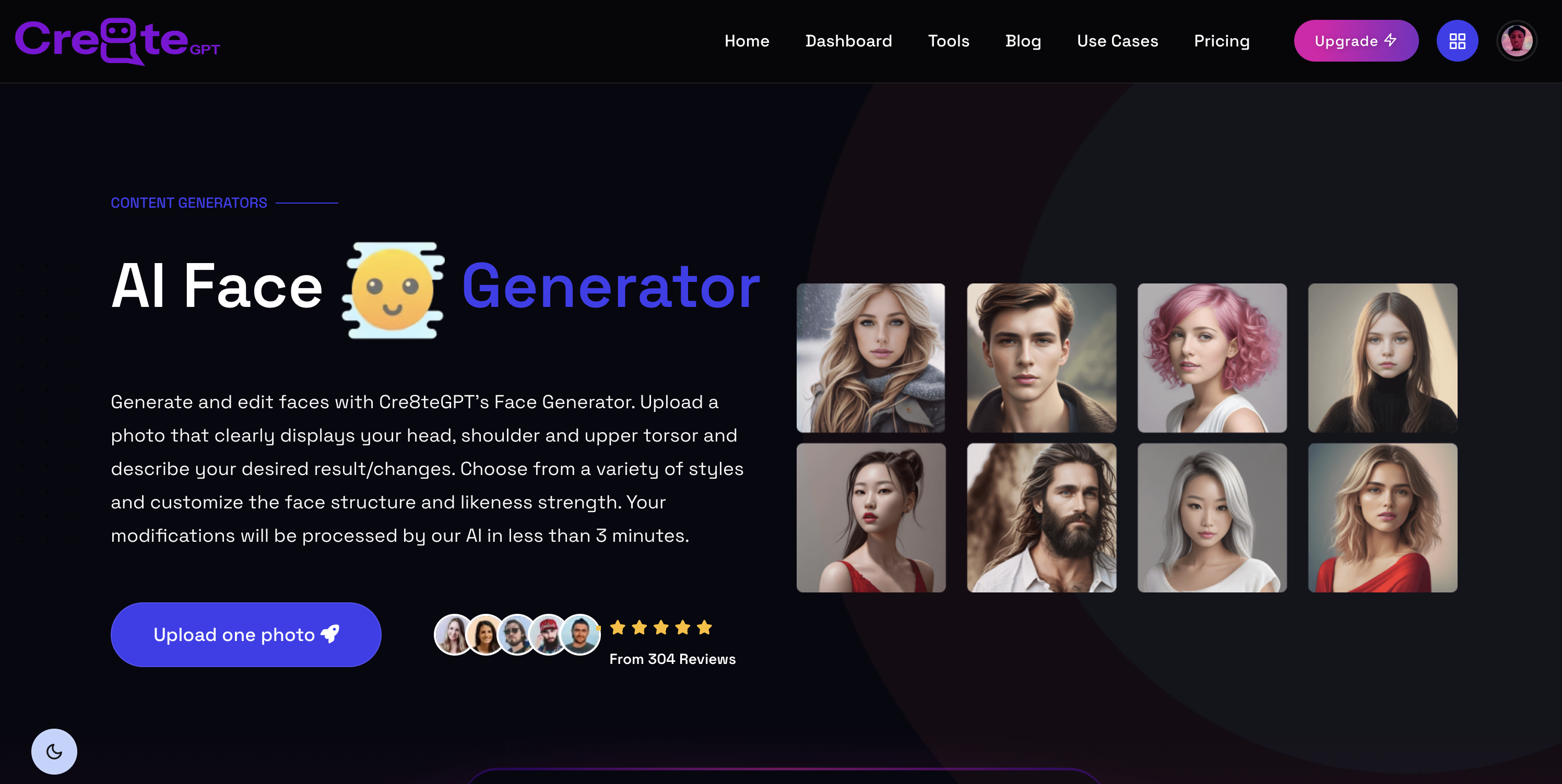Image resolution: width=1562 pixels, height=784 pixels.
Task: Open the Tools dropdown menu
Action: click(948, 40)
